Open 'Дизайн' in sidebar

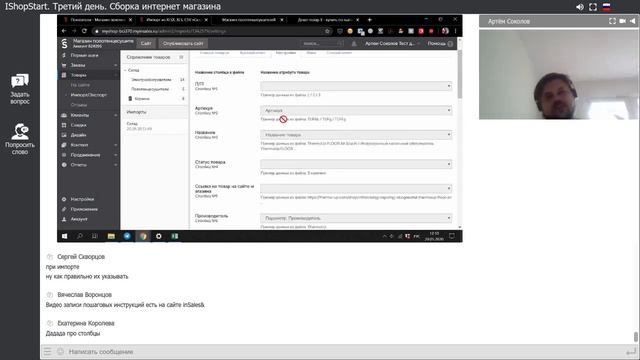(78, 135)
